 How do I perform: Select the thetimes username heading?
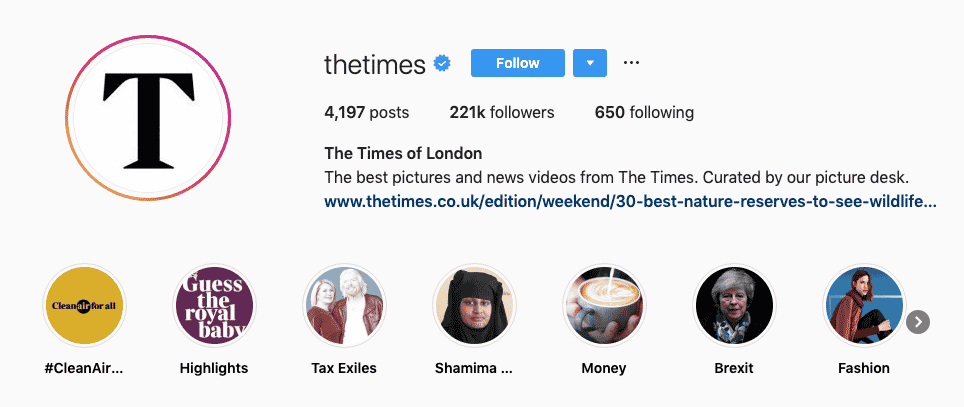coord(375,64)
